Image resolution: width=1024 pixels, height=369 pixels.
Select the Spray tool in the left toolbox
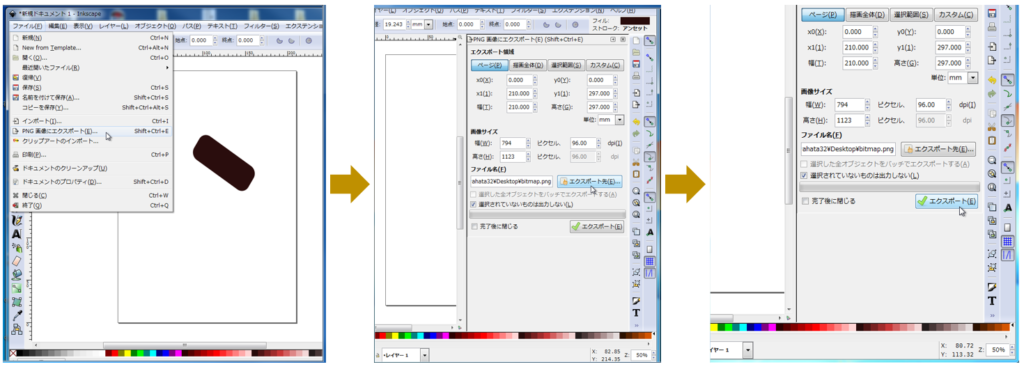point(17,248)
